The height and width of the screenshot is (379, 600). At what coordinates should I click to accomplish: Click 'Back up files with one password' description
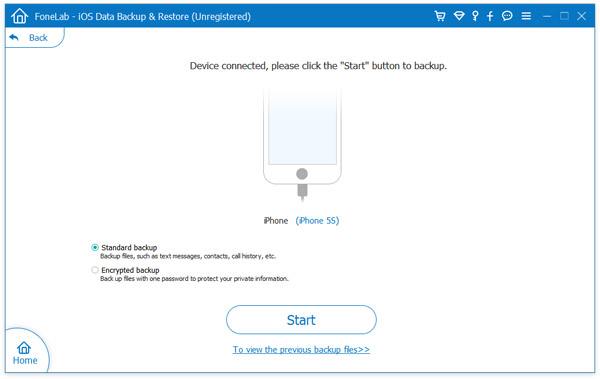point(194,279)
